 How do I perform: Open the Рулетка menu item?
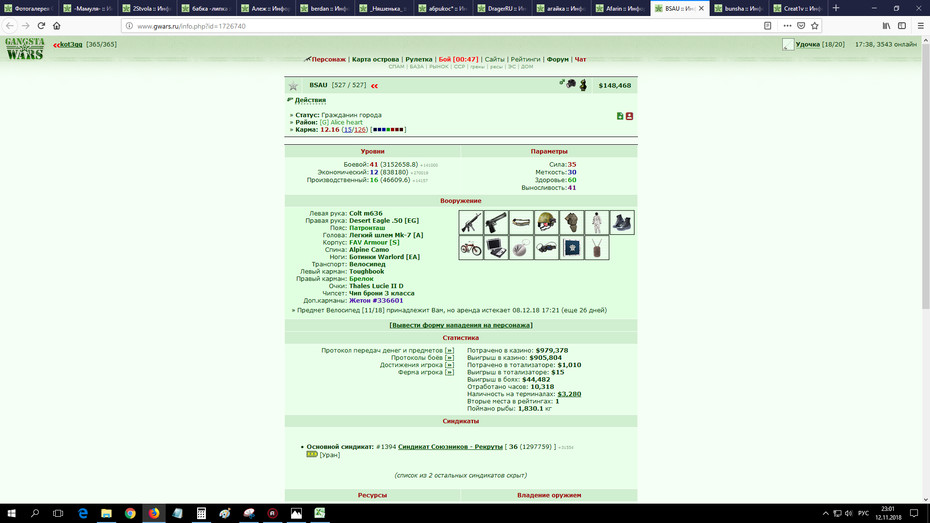(419, 59)
